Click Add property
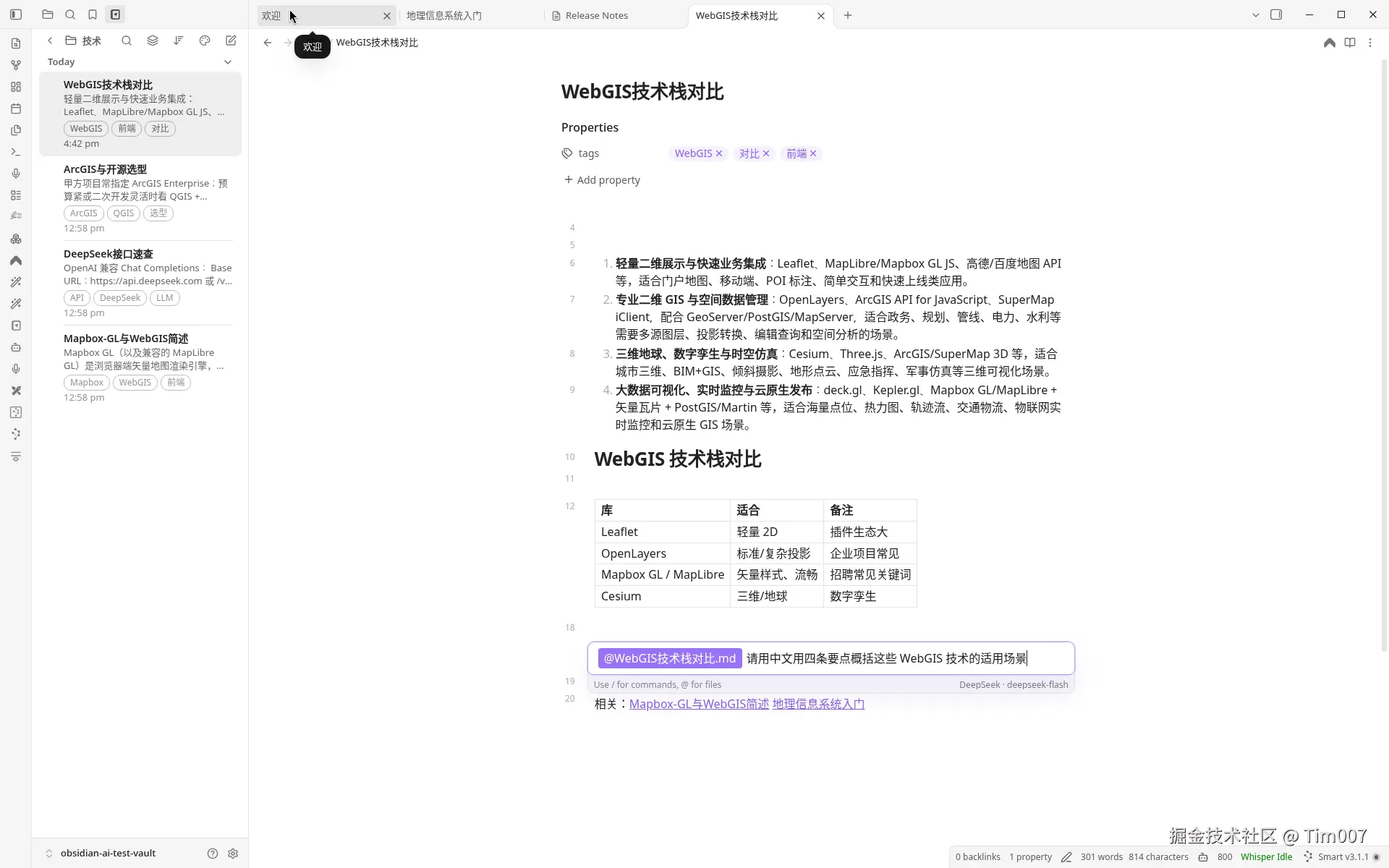The width and height of the screenshot is (1389, 868). click(602, 180)
